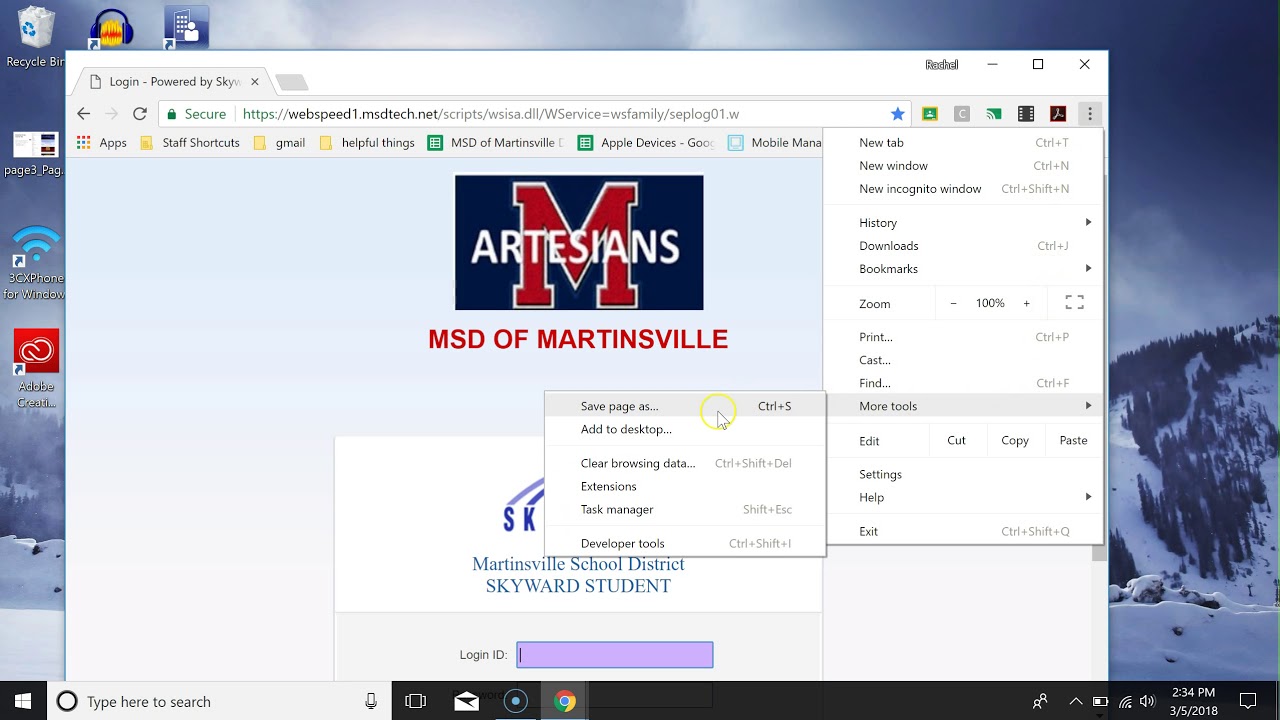Image resolution: width=1280 pixels, height=720 pixels.
Task: Open Task View in taskbar
Action: [416, 701]
